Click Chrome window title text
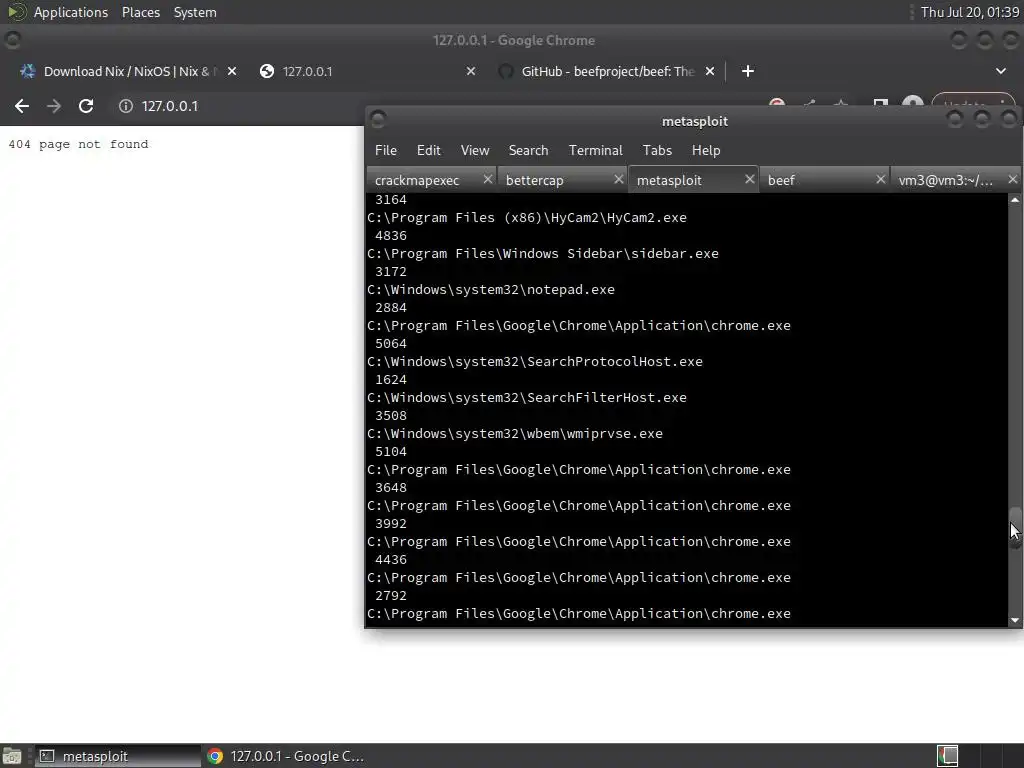The width and height of the screenshot is (1024, 768). click(513, 40)
